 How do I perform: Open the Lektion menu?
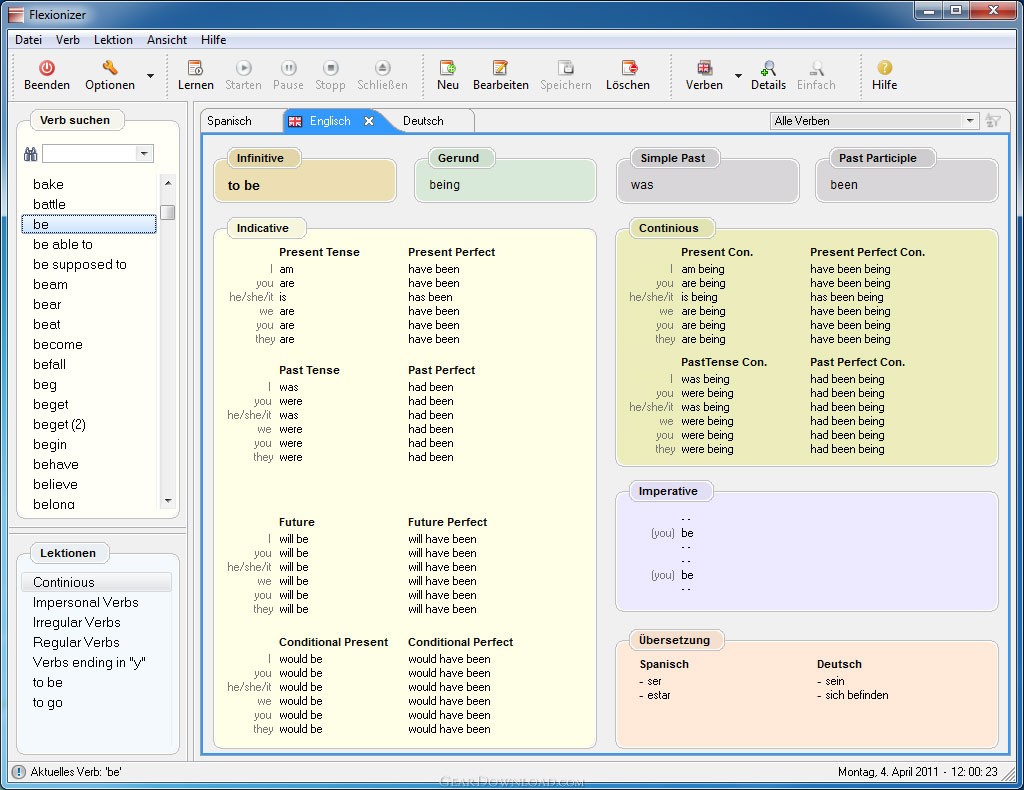click(113, 40)
